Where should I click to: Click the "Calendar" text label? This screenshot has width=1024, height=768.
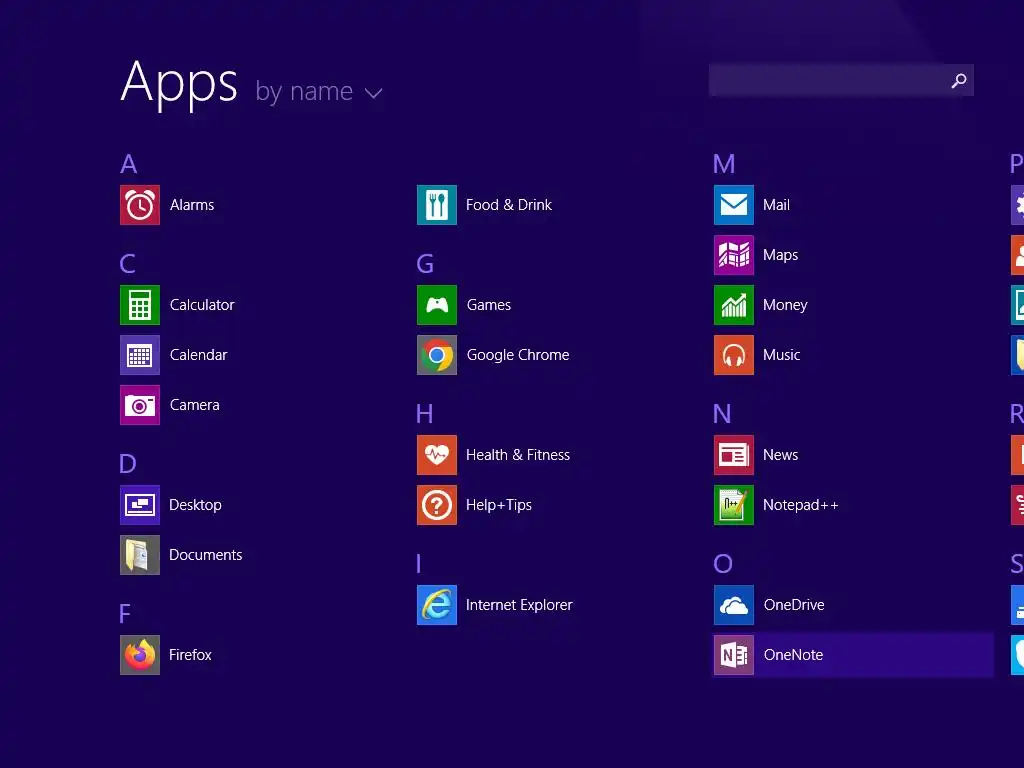coord(199,355)
